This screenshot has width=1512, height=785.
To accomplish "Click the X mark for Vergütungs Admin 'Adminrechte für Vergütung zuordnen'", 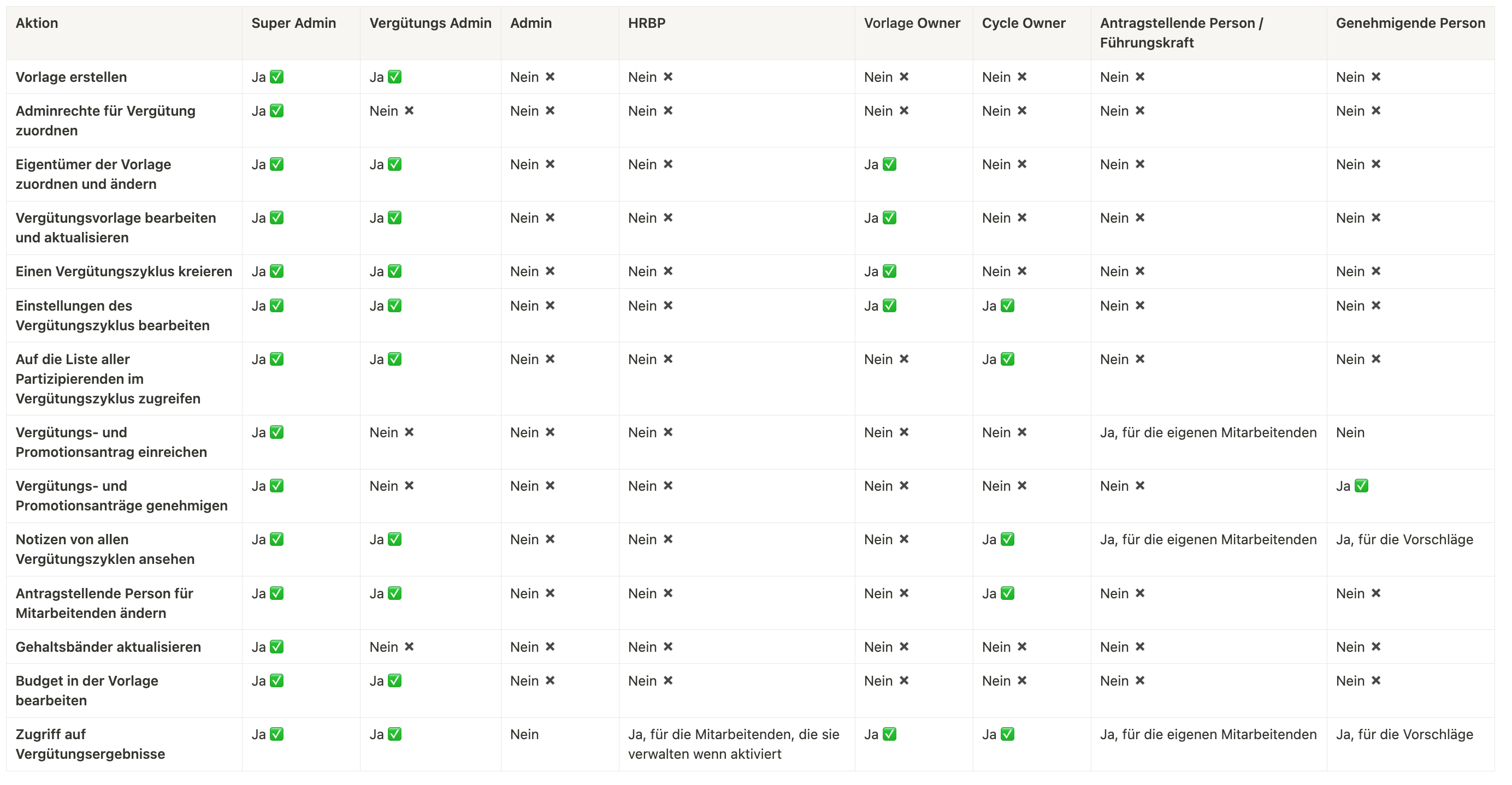I will pyautogui.click(x=409, y=111).
